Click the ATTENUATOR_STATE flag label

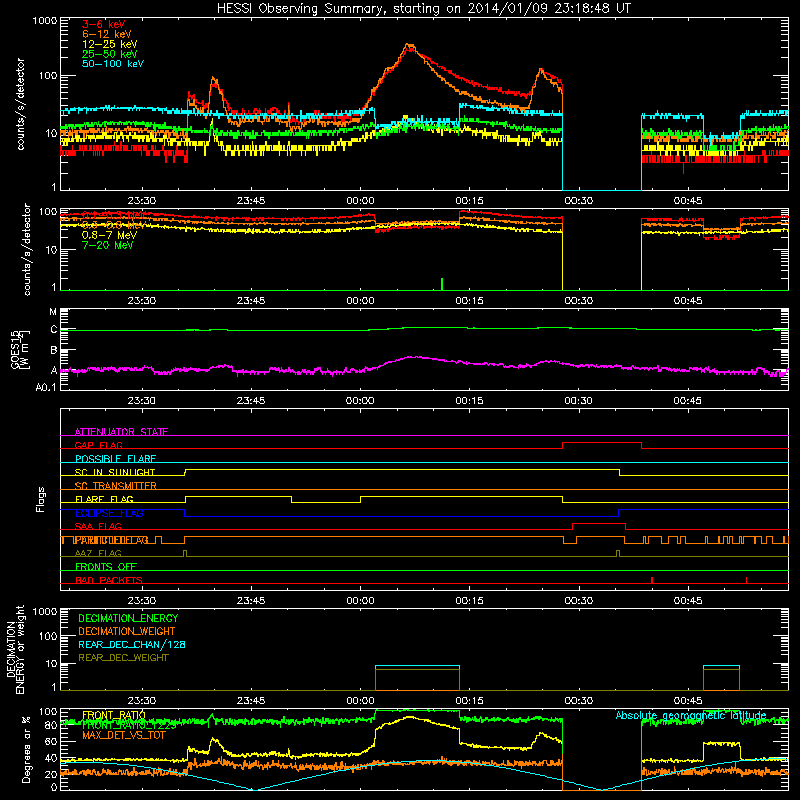(121, 432)
